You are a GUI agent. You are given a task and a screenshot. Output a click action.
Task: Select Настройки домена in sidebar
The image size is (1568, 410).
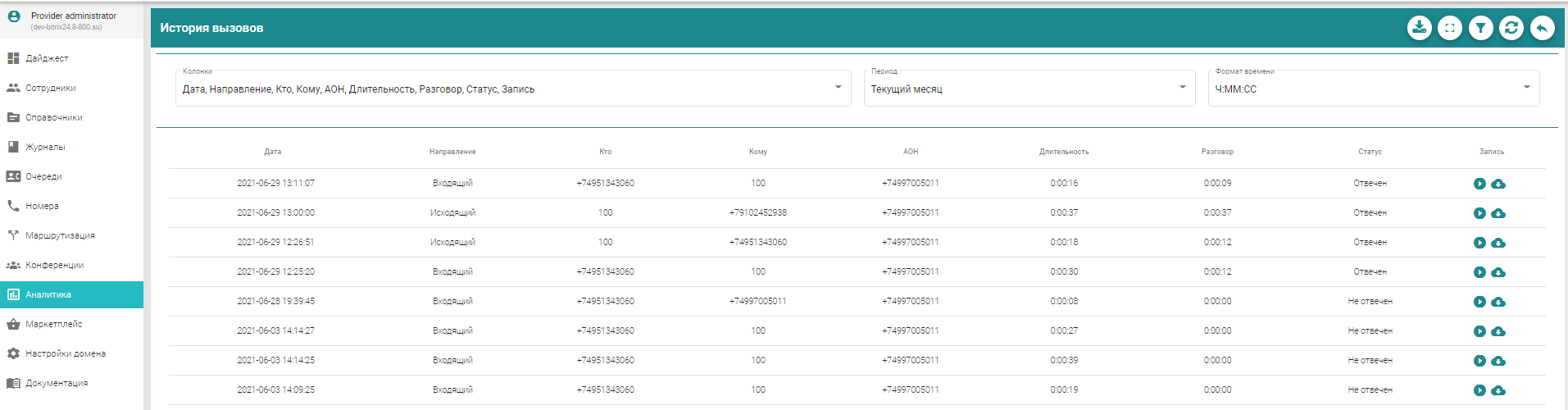coord(65,353)
